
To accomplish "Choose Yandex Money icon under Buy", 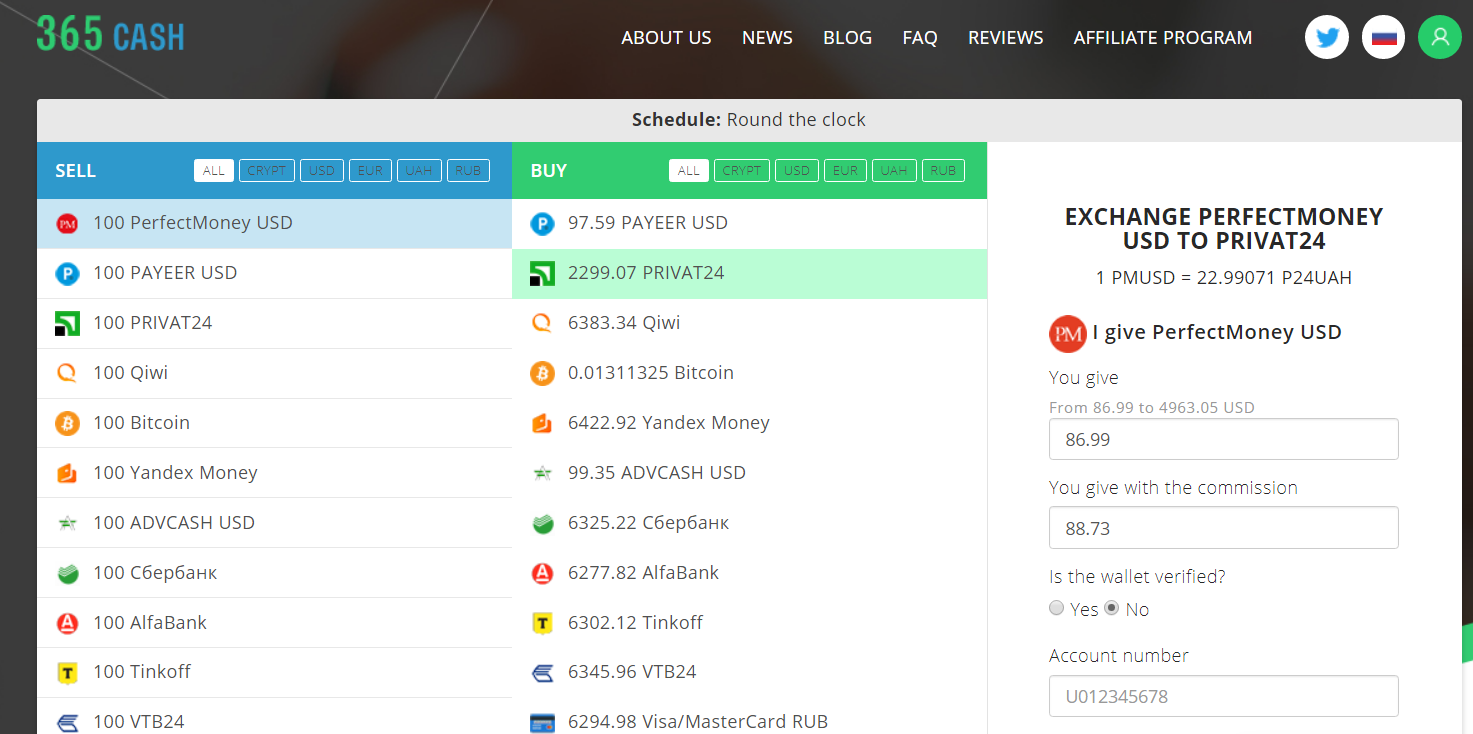I will point(542,423).
